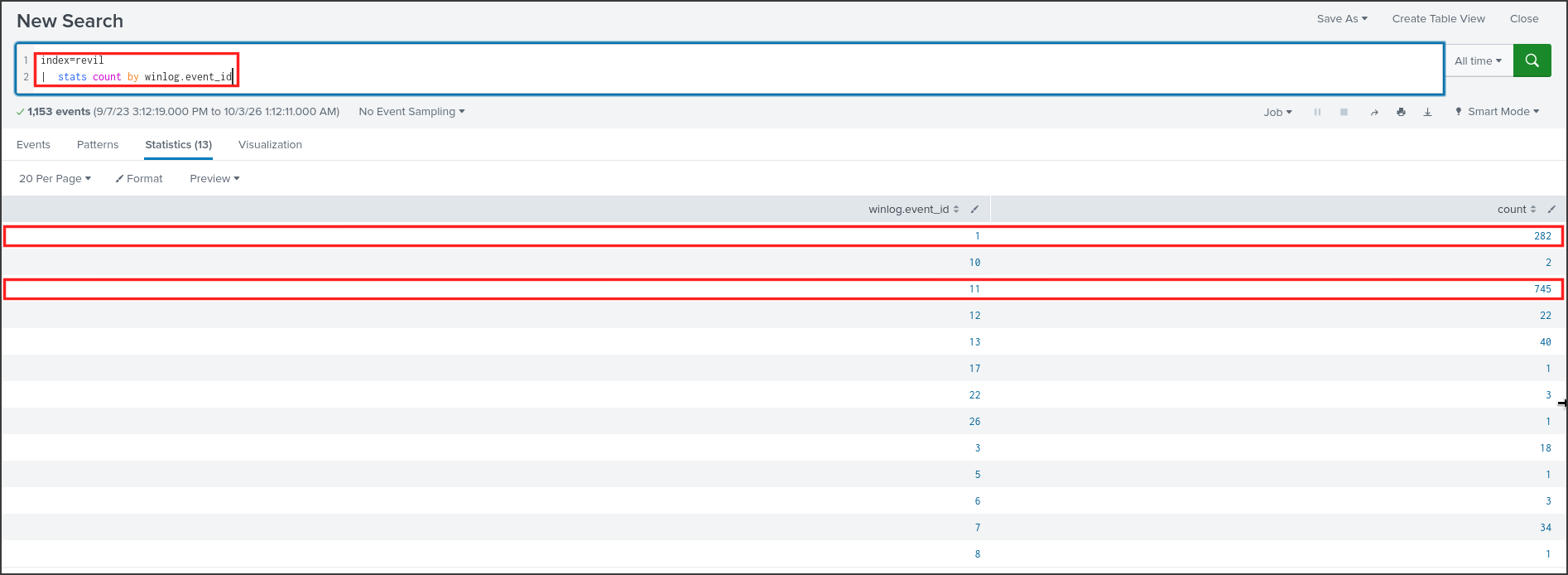This screenshot has height=575, width=1568.
Task: Click the count value 40
Action: (1546, 342)
